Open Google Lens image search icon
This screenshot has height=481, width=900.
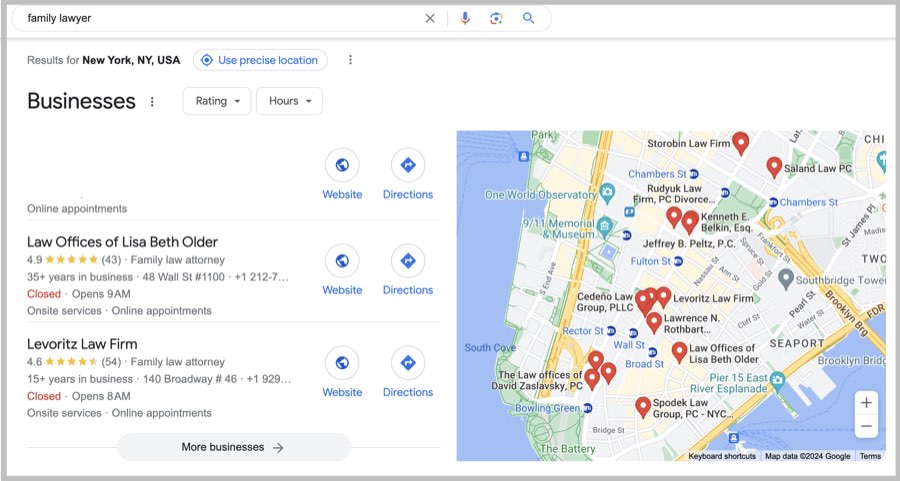click(x=496, y=18)
